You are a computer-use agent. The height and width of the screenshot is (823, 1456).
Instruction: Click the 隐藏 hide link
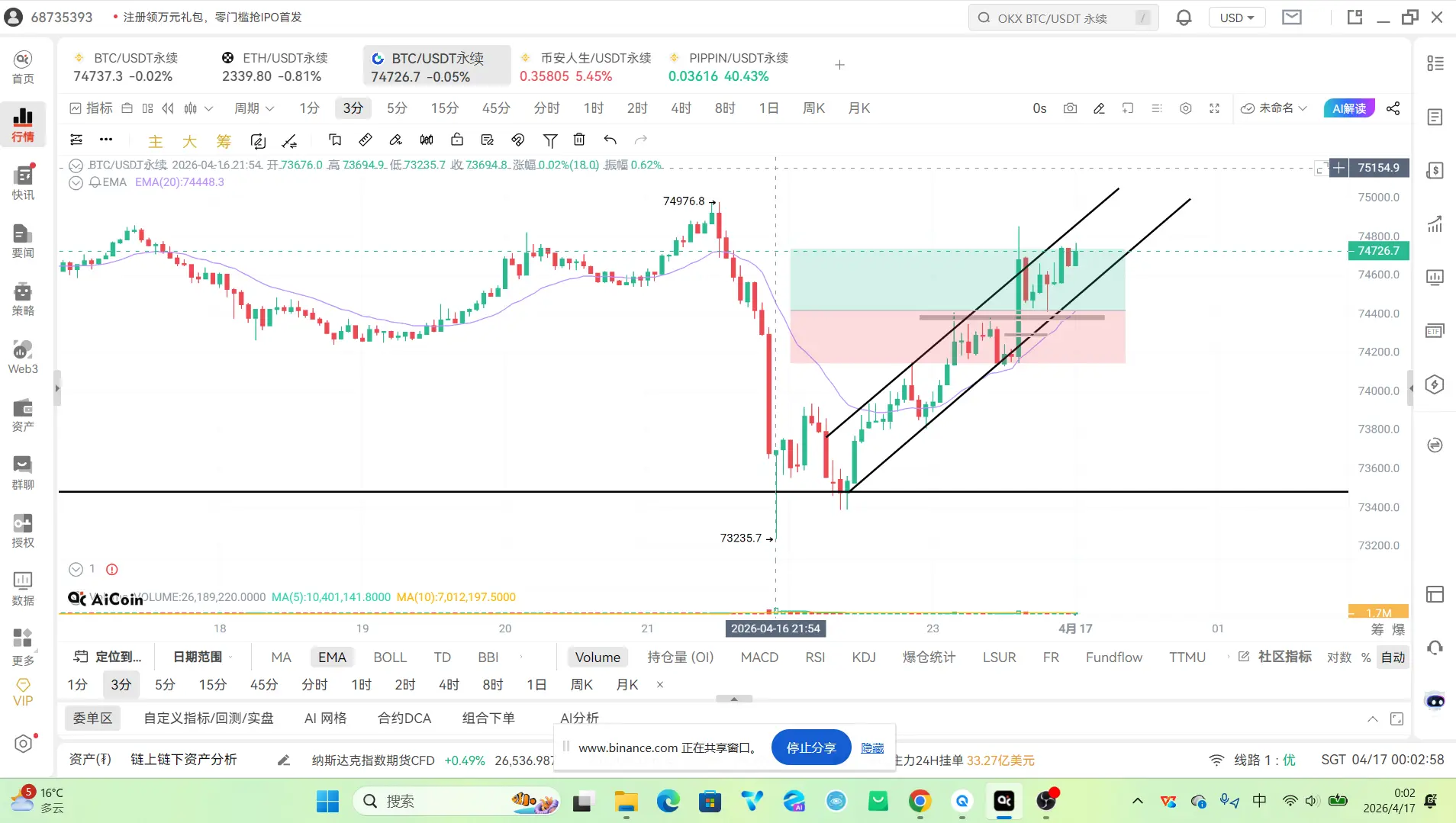click(x=872, y=748)
